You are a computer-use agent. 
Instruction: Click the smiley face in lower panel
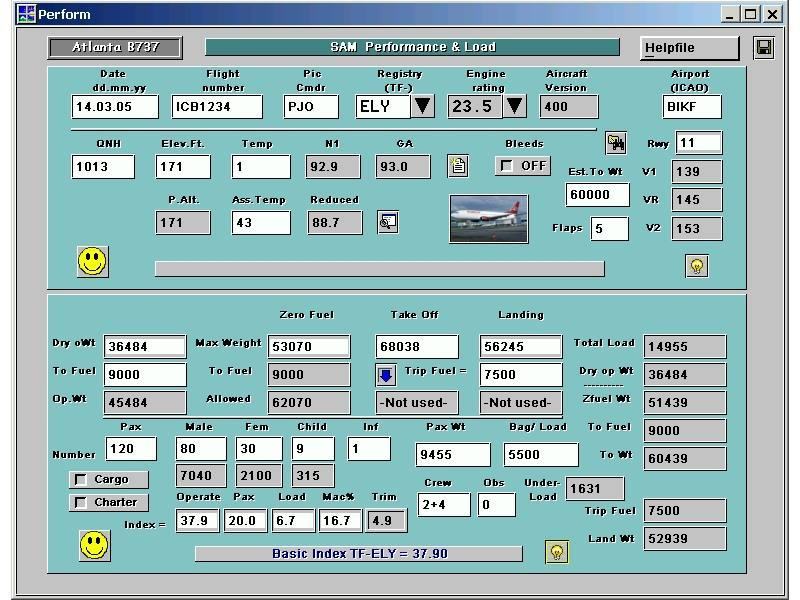[94, 545]
